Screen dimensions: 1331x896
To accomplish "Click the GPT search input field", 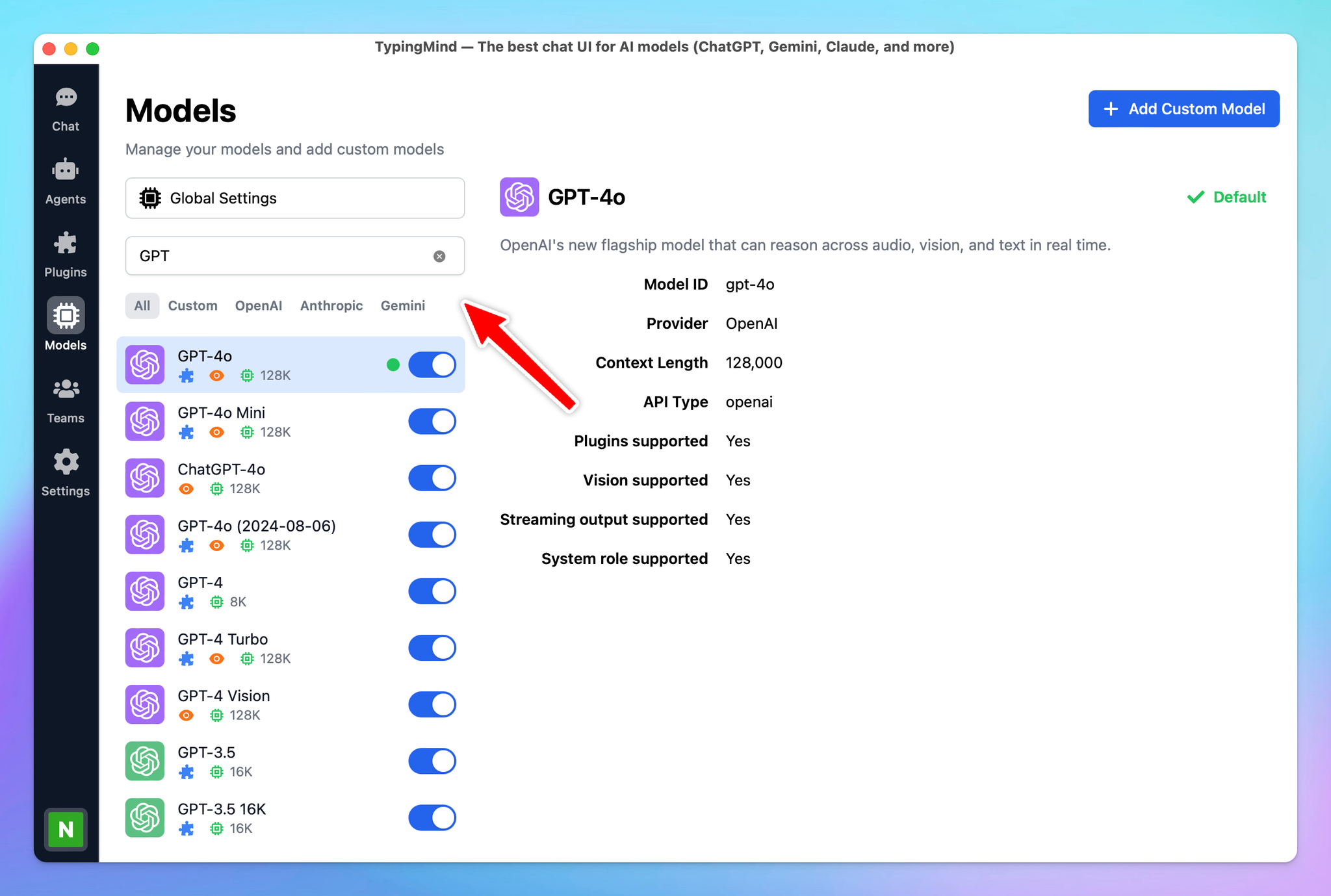I will coord(294,255).
